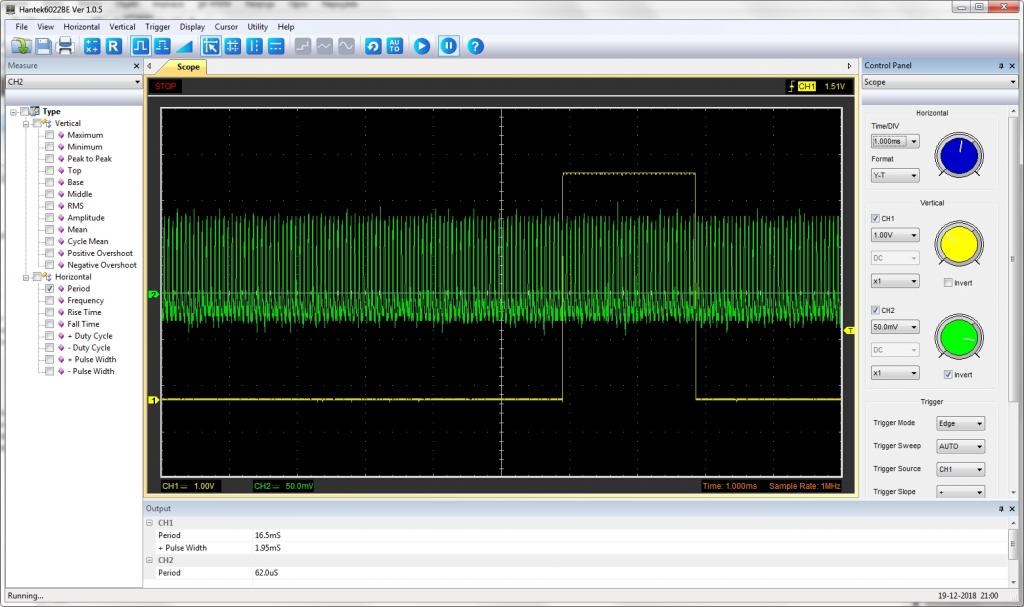Uncheck the CH1 channel checkbox
Image resolution: width=1024 pixels, height=607 pixels.
click(876, 218)
